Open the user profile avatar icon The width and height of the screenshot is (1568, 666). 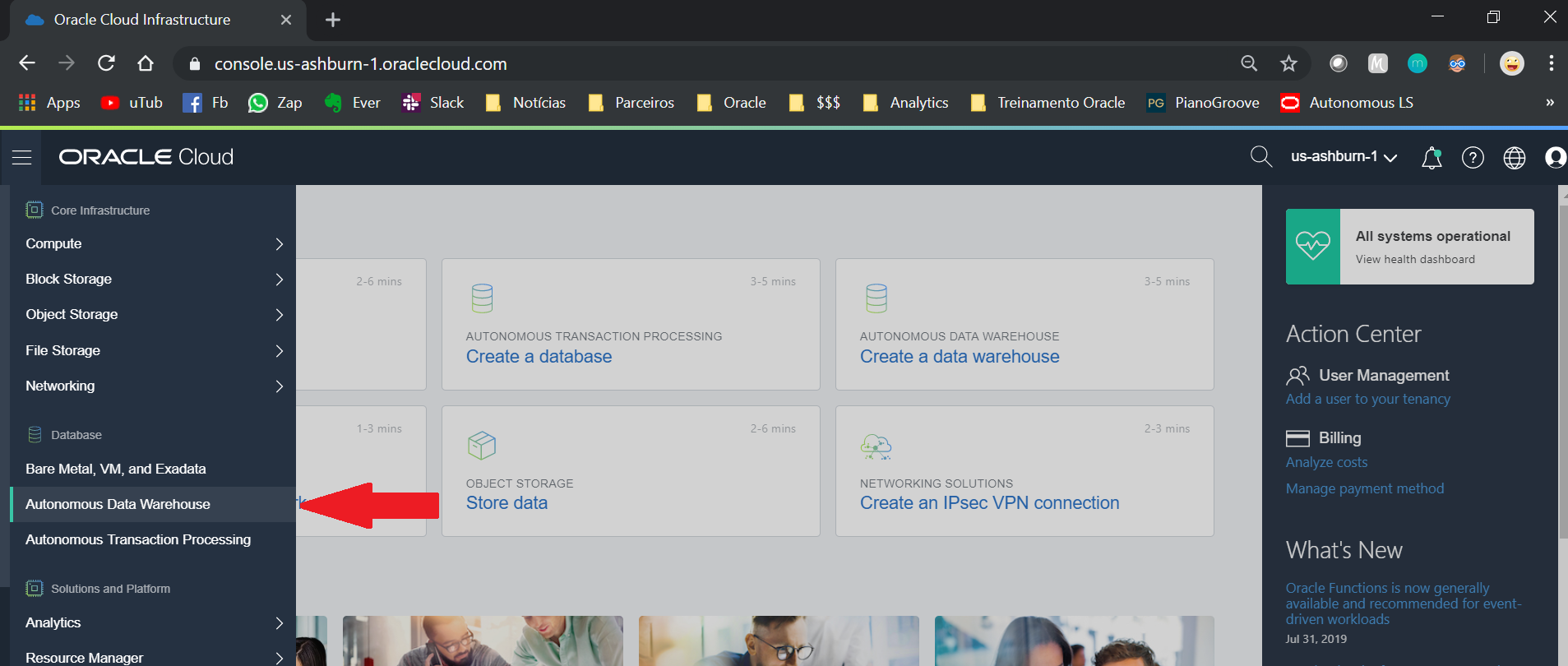(1556, 157)
